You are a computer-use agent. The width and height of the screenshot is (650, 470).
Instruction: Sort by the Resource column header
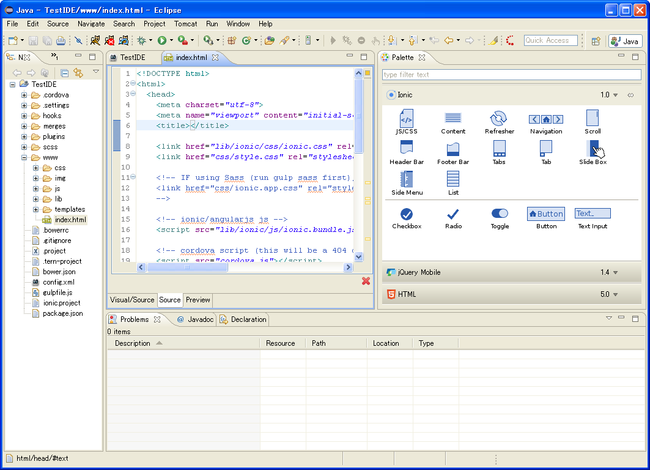[283, 343]
